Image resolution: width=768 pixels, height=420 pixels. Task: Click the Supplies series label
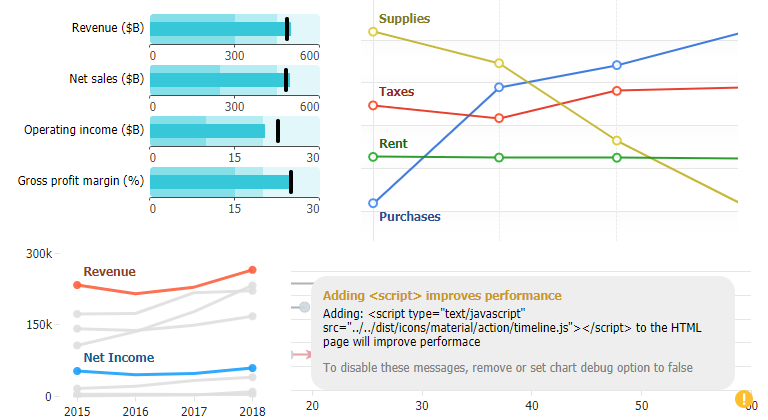(405, 18)
